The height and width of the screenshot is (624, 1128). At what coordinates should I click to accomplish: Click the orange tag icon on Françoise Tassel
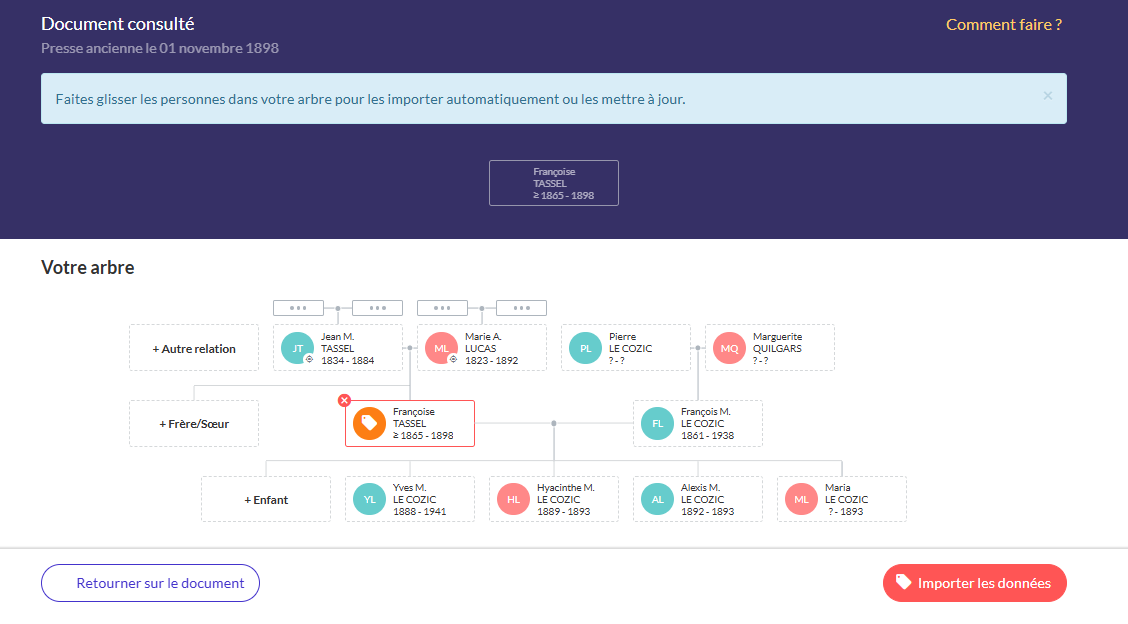(x=370, y=423)
